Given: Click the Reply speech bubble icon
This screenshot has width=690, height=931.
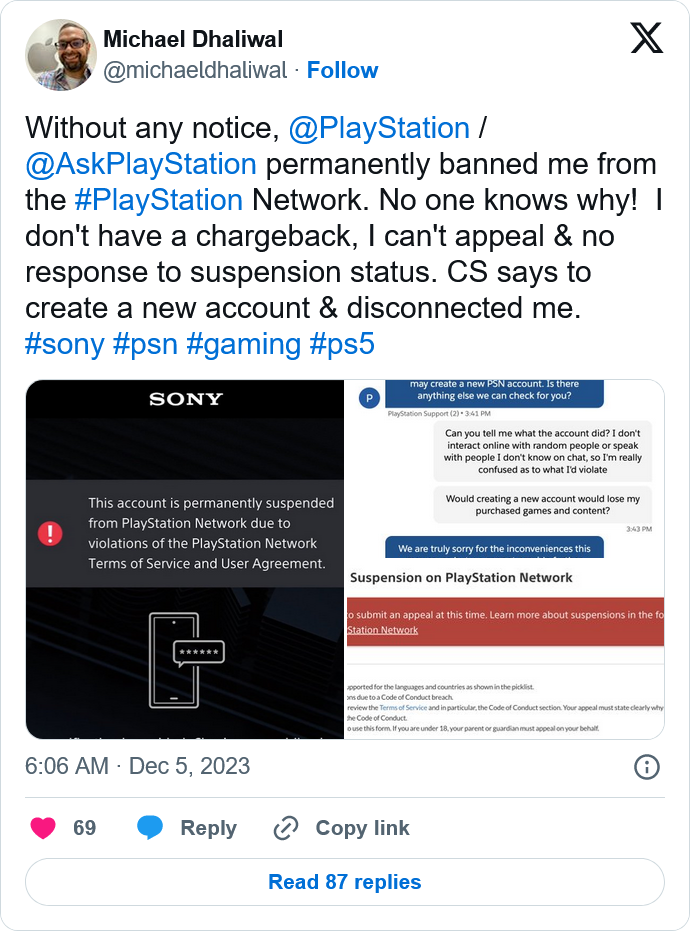Looking at the screenshot, I should pyautogui.click(x=150, y=828).
